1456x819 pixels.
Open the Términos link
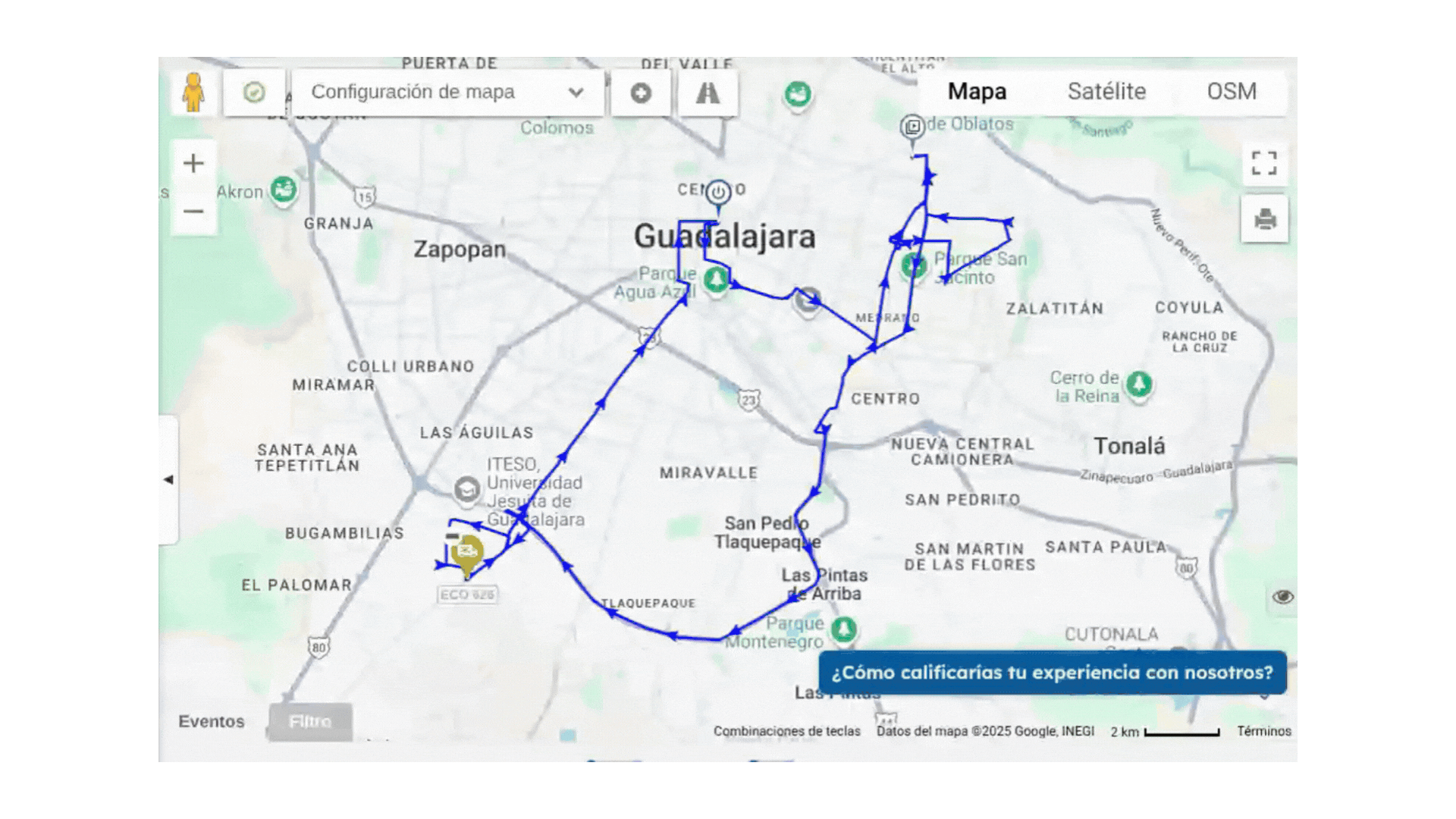pos(1263,731)
